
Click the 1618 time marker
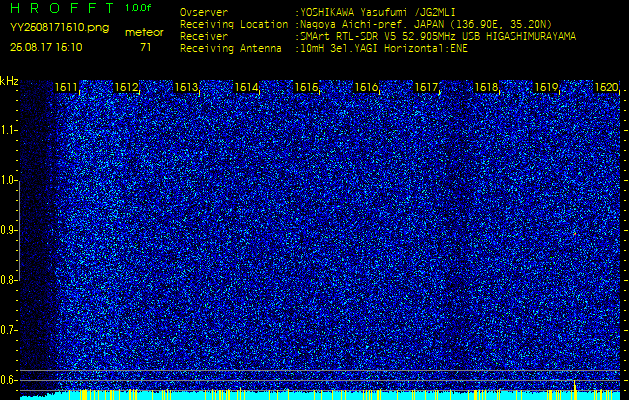point(486,87)
